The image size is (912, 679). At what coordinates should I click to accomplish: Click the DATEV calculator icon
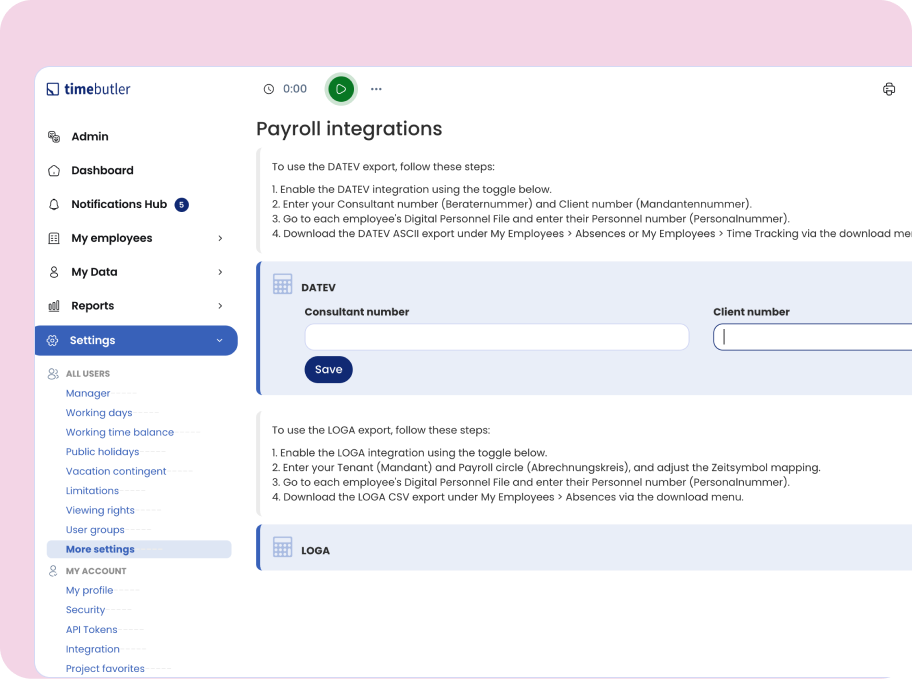click(x=283, y=284)
